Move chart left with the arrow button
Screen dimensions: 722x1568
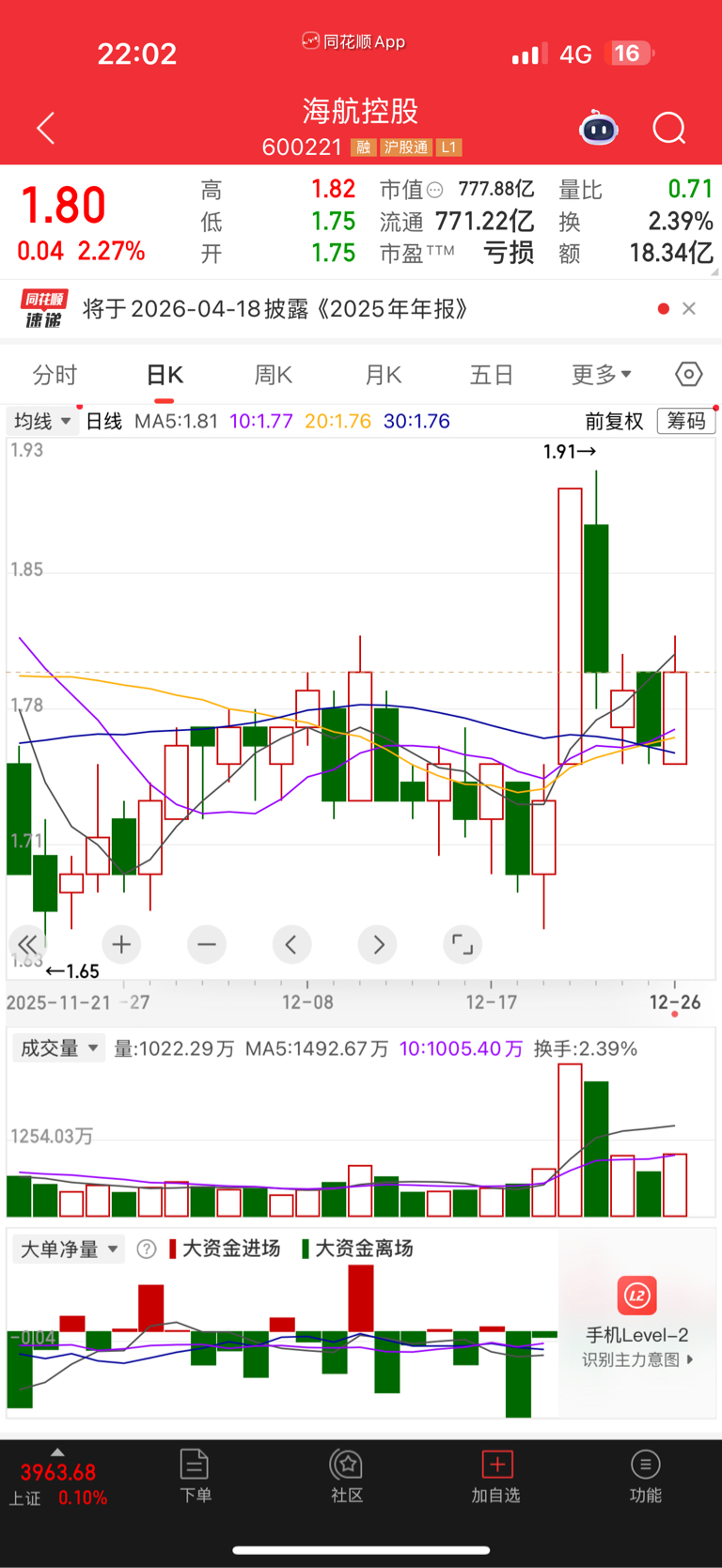click(291, 944)
